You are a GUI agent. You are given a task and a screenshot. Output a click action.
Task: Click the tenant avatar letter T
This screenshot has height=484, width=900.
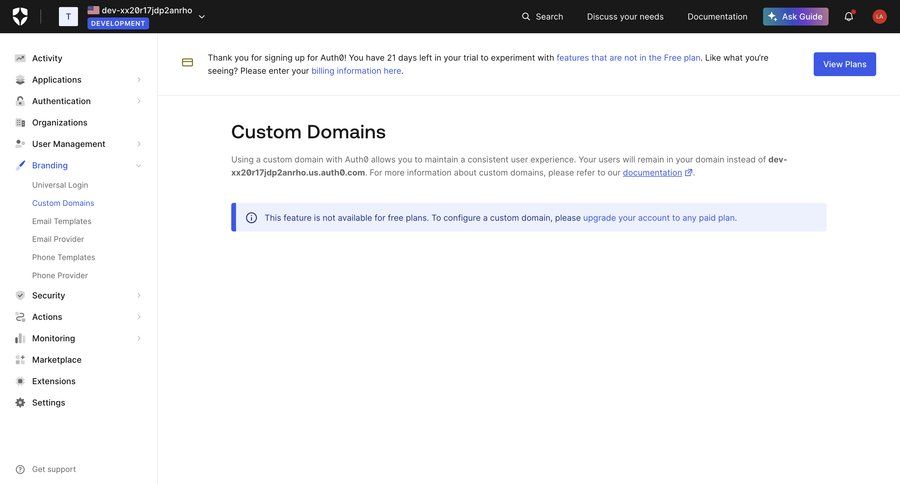tap(68, 17)
